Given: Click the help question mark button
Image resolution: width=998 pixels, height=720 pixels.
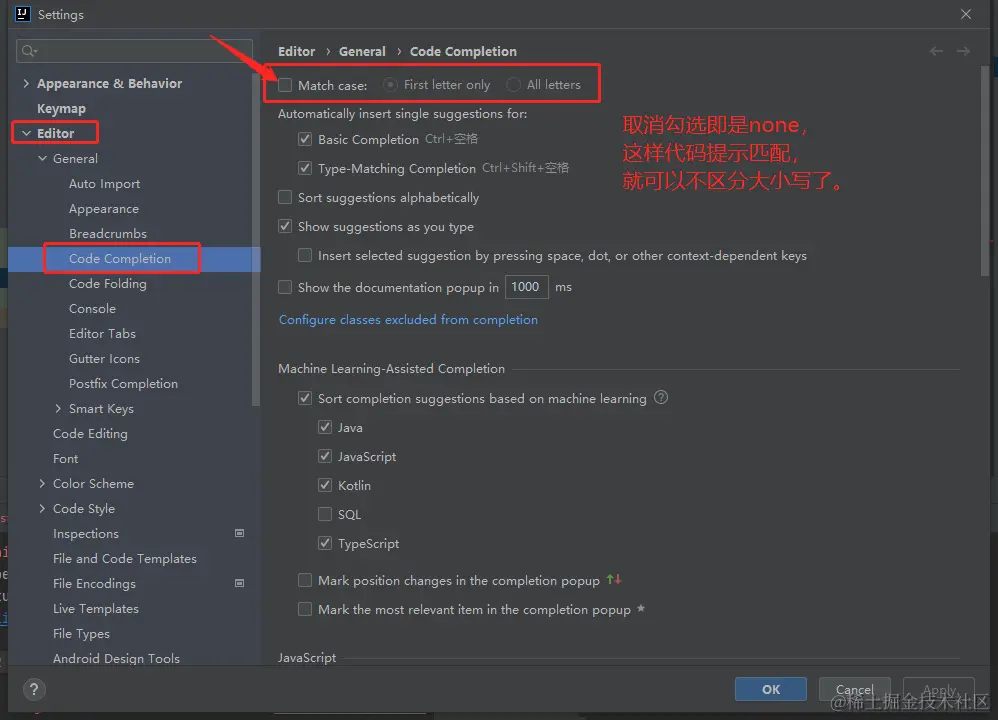Looking at the screenshot, I should pyautogui.click(x=34, y=690).
